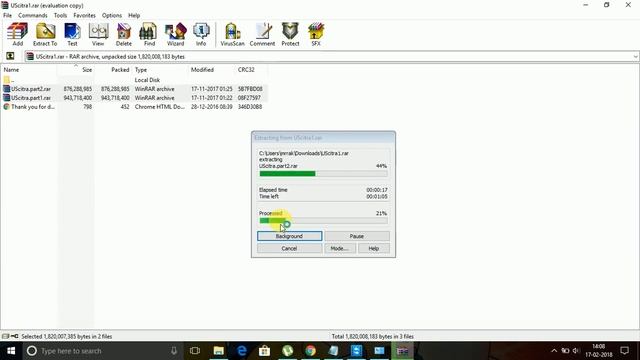Sort by the Packed column header

coord(113,70)
